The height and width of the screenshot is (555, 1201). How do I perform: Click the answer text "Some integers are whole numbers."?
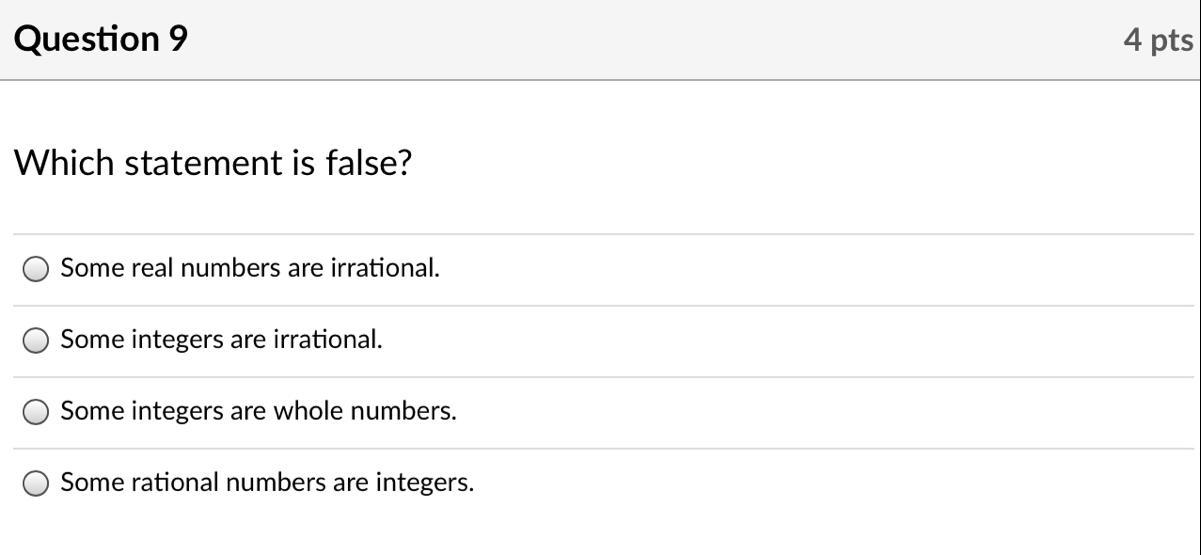click(x=258, y=411)
